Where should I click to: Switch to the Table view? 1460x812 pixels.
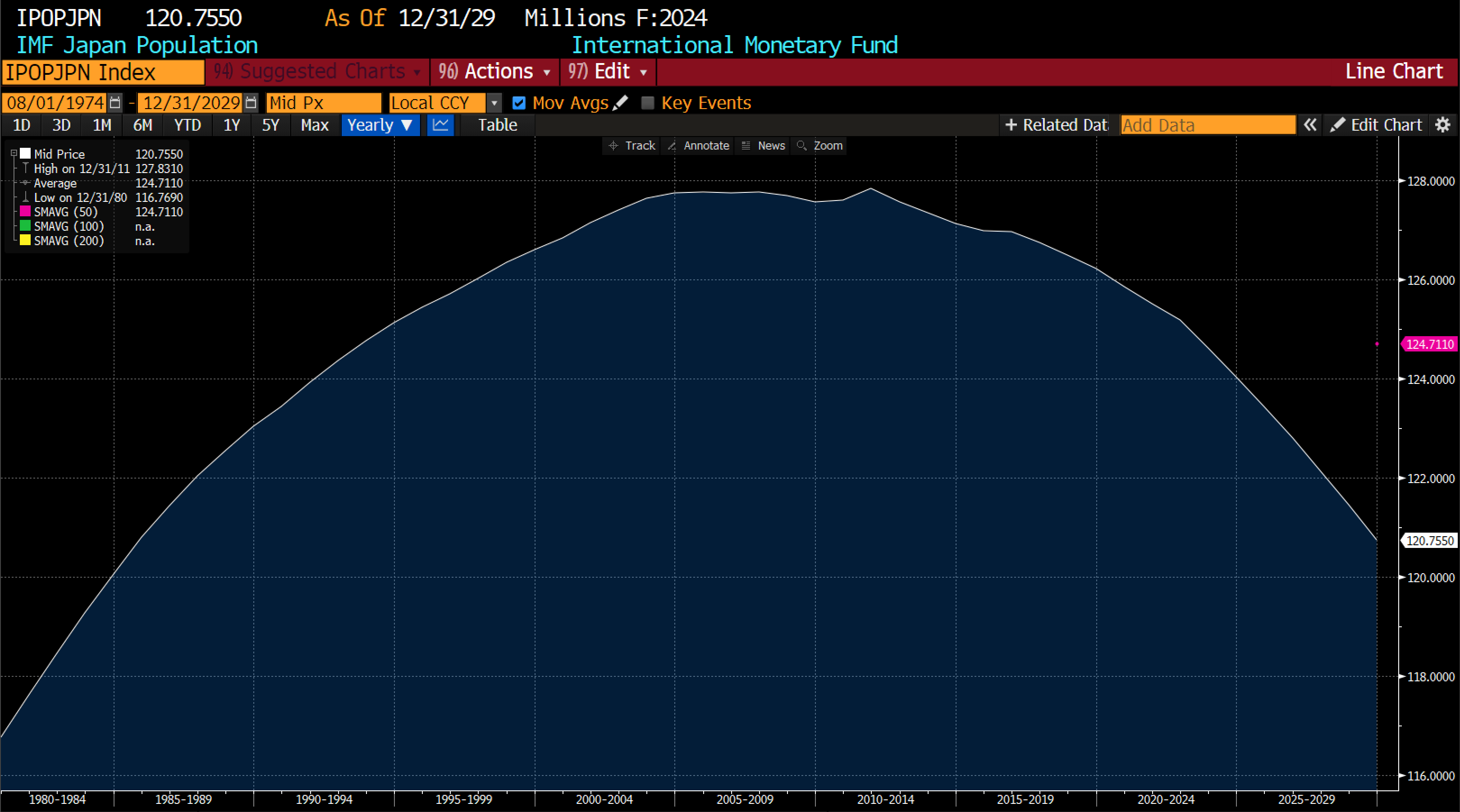[497, 125]
